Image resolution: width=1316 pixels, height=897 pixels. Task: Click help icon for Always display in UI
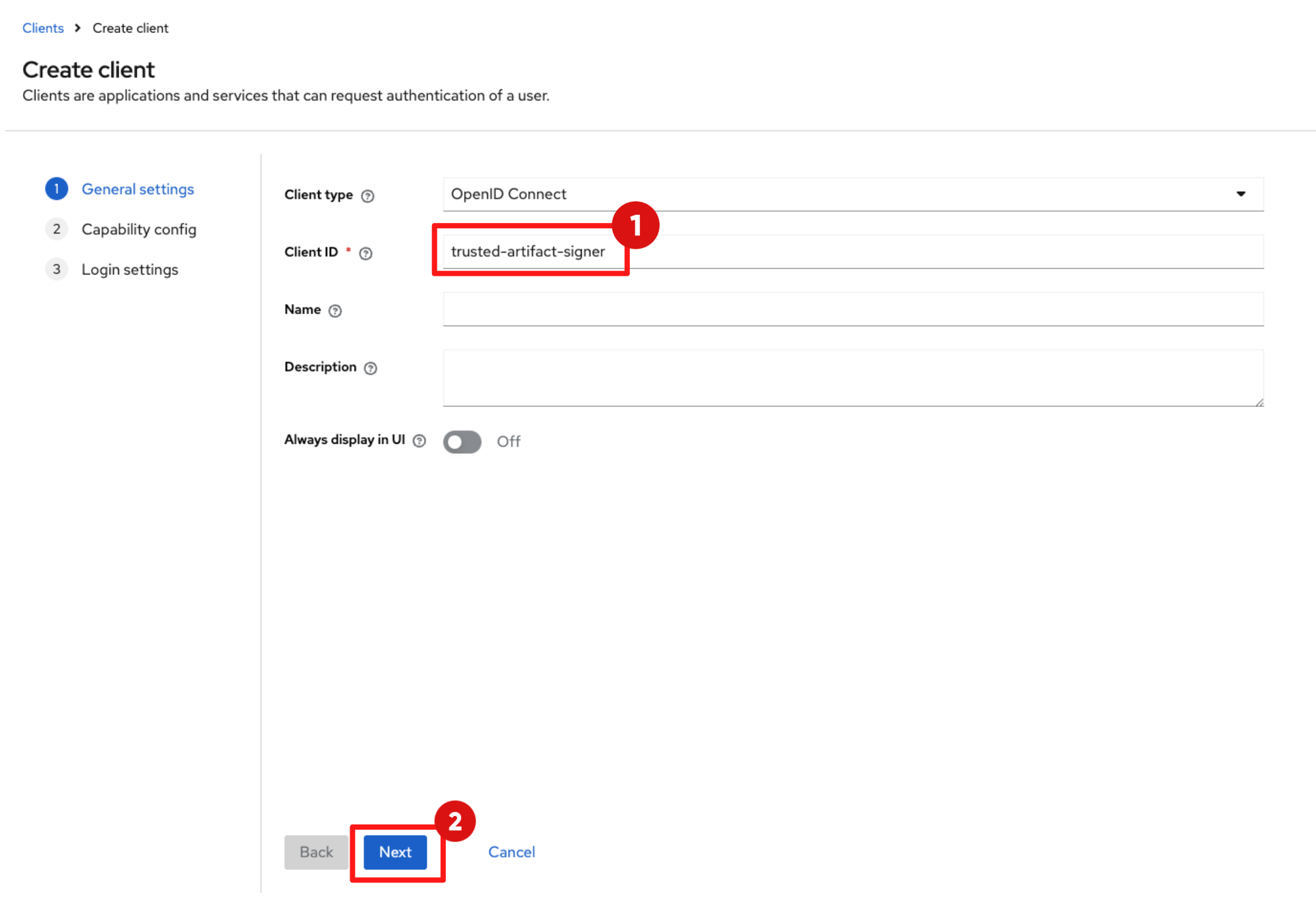click(420, 441)
